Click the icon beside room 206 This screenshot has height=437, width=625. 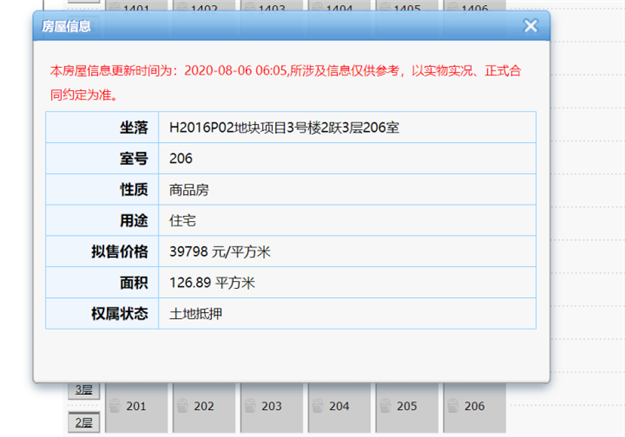[453, 406]
